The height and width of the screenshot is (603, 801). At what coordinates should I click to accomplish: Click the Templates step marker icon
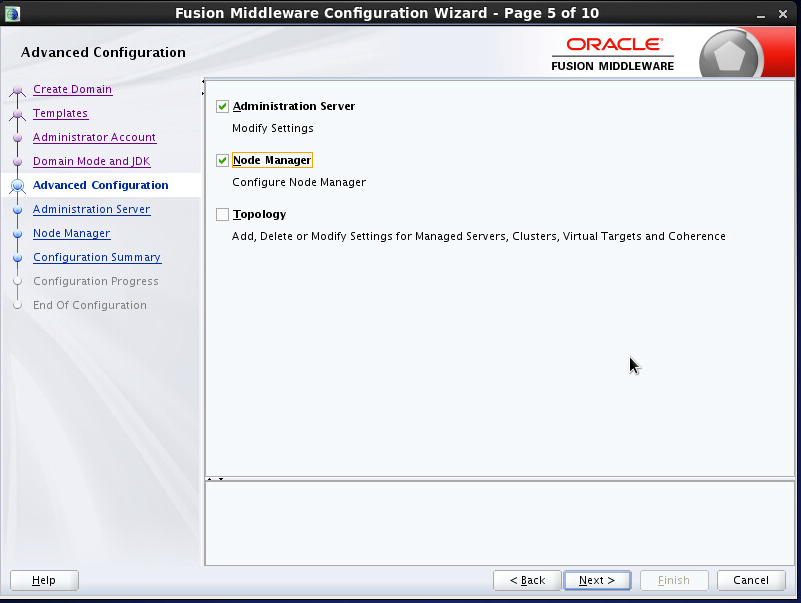(17, 115)
